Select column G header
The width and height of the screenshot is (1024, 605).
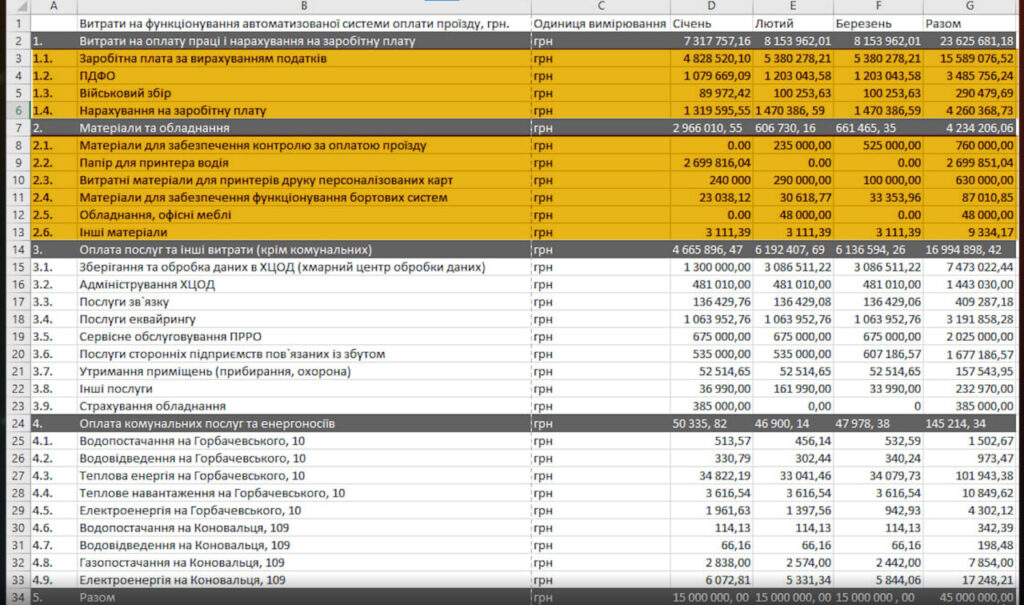tap(970, 6)
